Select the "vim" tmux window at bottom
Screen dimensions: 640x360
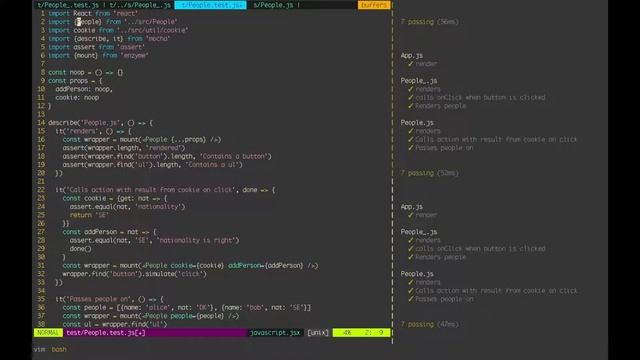pos(39,349)
